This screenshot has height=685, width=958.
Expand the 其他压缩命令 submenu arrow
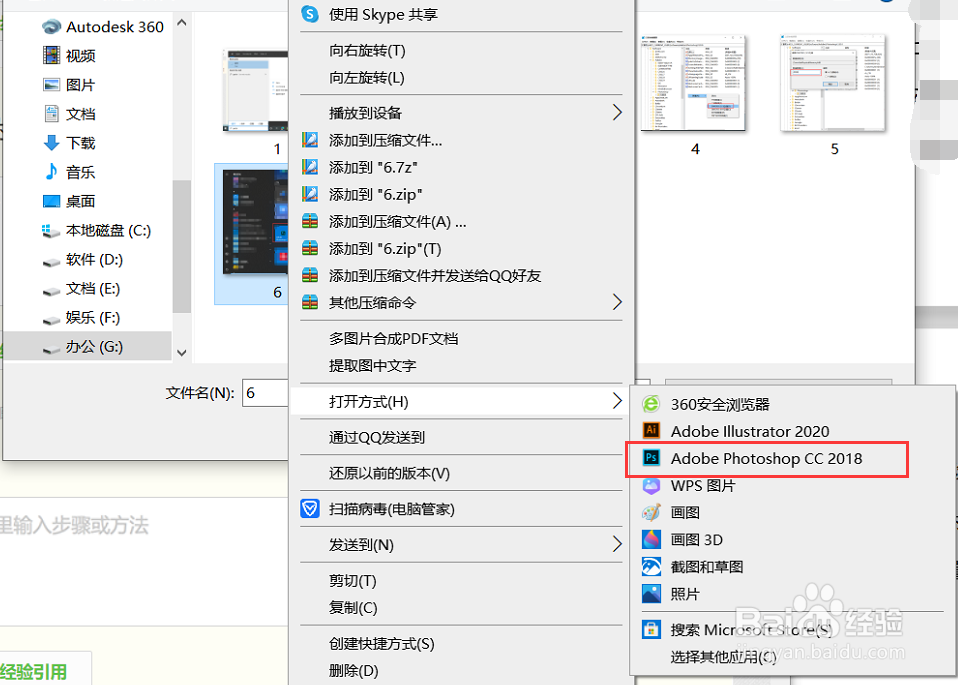616,302
